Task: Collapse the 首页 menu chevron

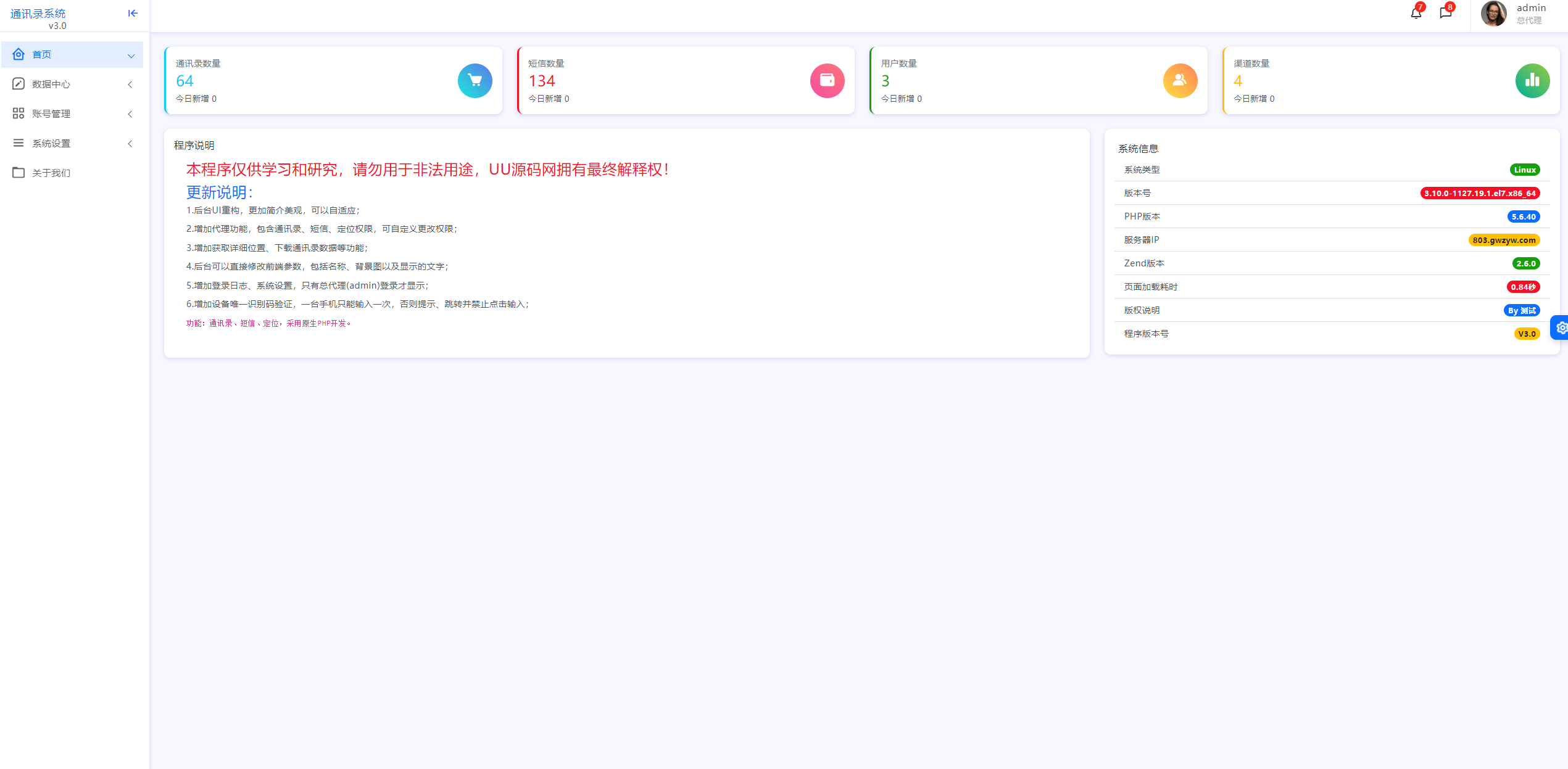Action: tap(131, 54)
